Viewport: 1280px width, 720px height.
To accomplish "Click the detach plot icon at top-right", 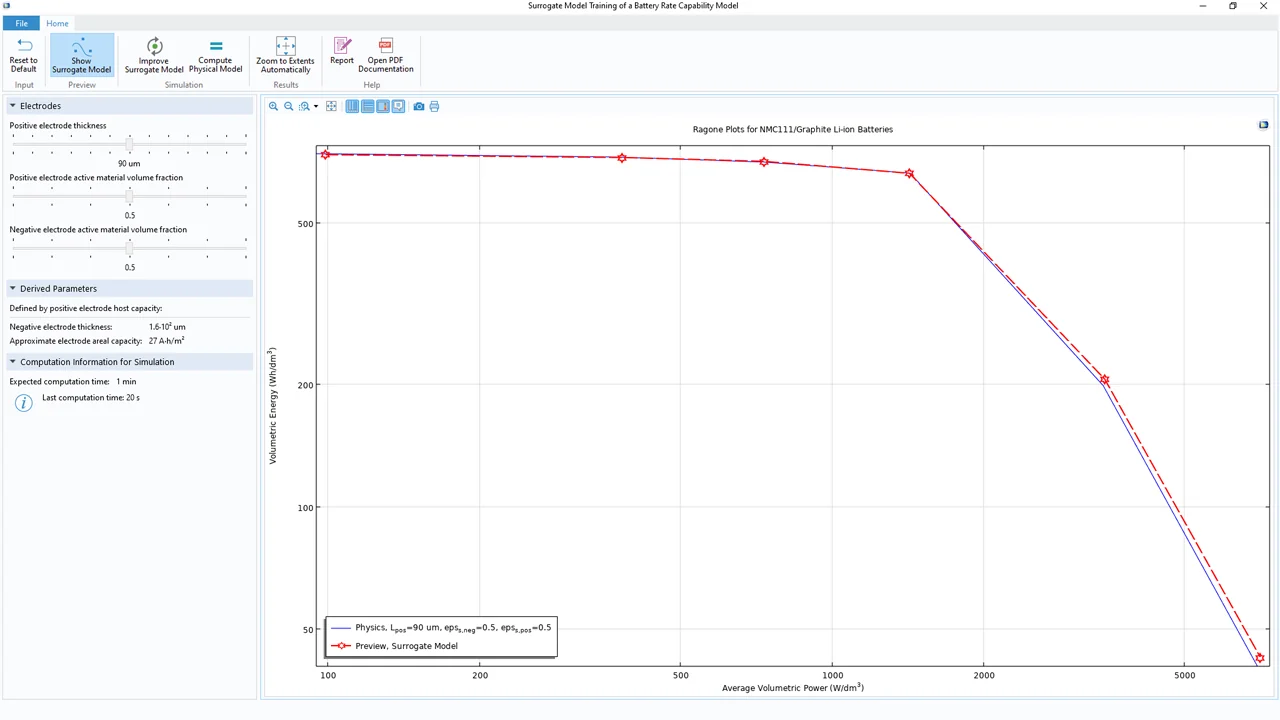I will click(x=1263, y=125).
